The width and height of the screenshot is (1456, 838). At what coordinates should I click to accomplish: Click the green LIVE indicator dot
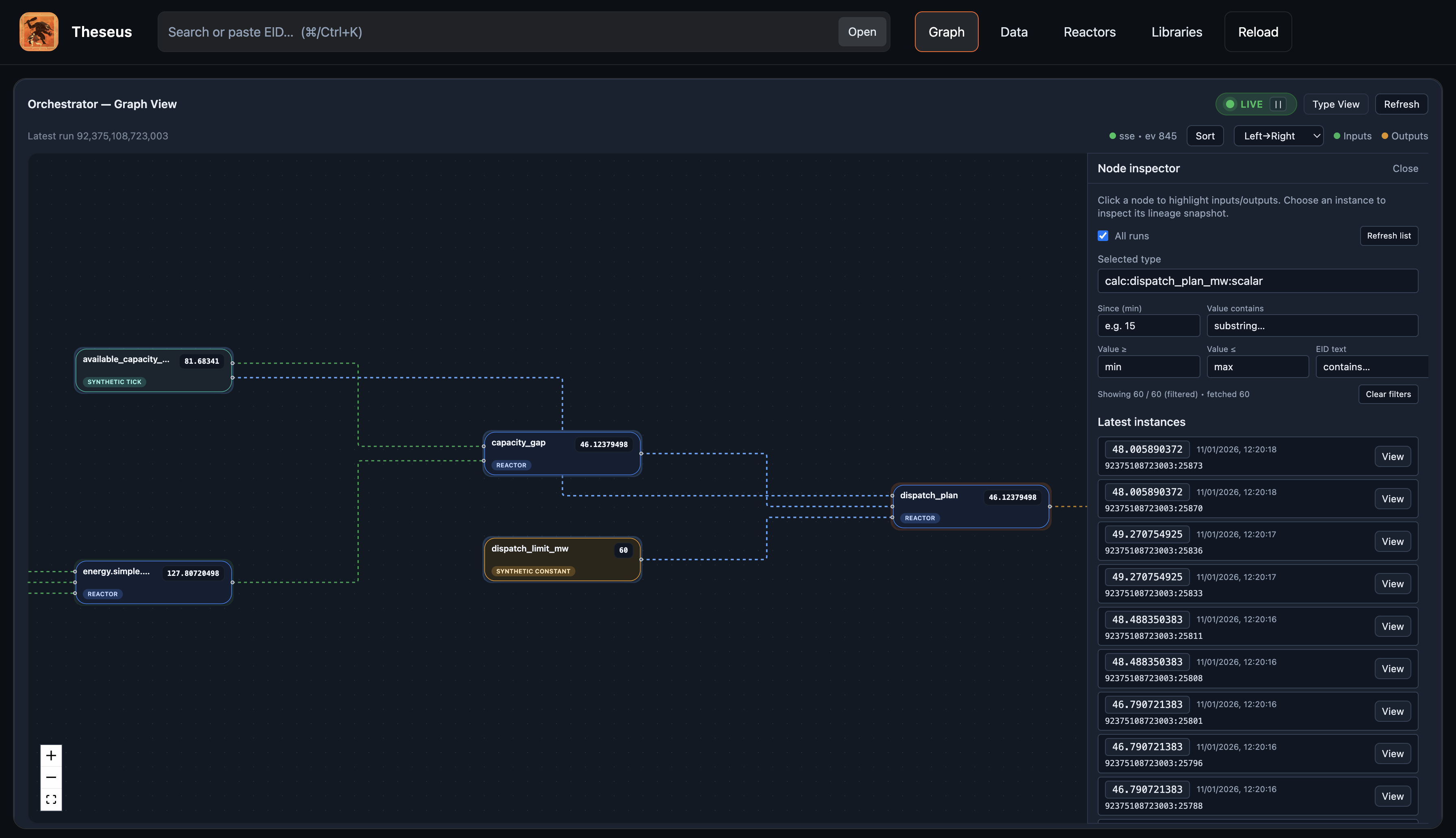[1230, 104]
